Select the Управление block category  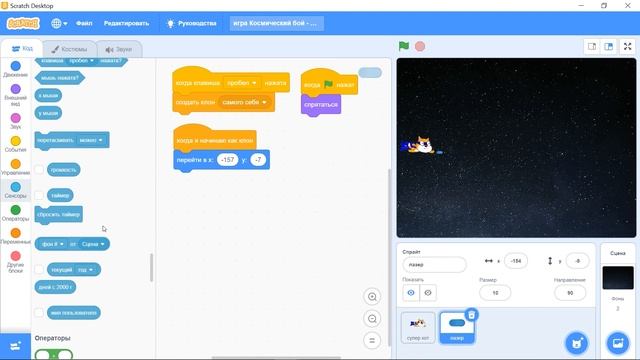(16, 167)
